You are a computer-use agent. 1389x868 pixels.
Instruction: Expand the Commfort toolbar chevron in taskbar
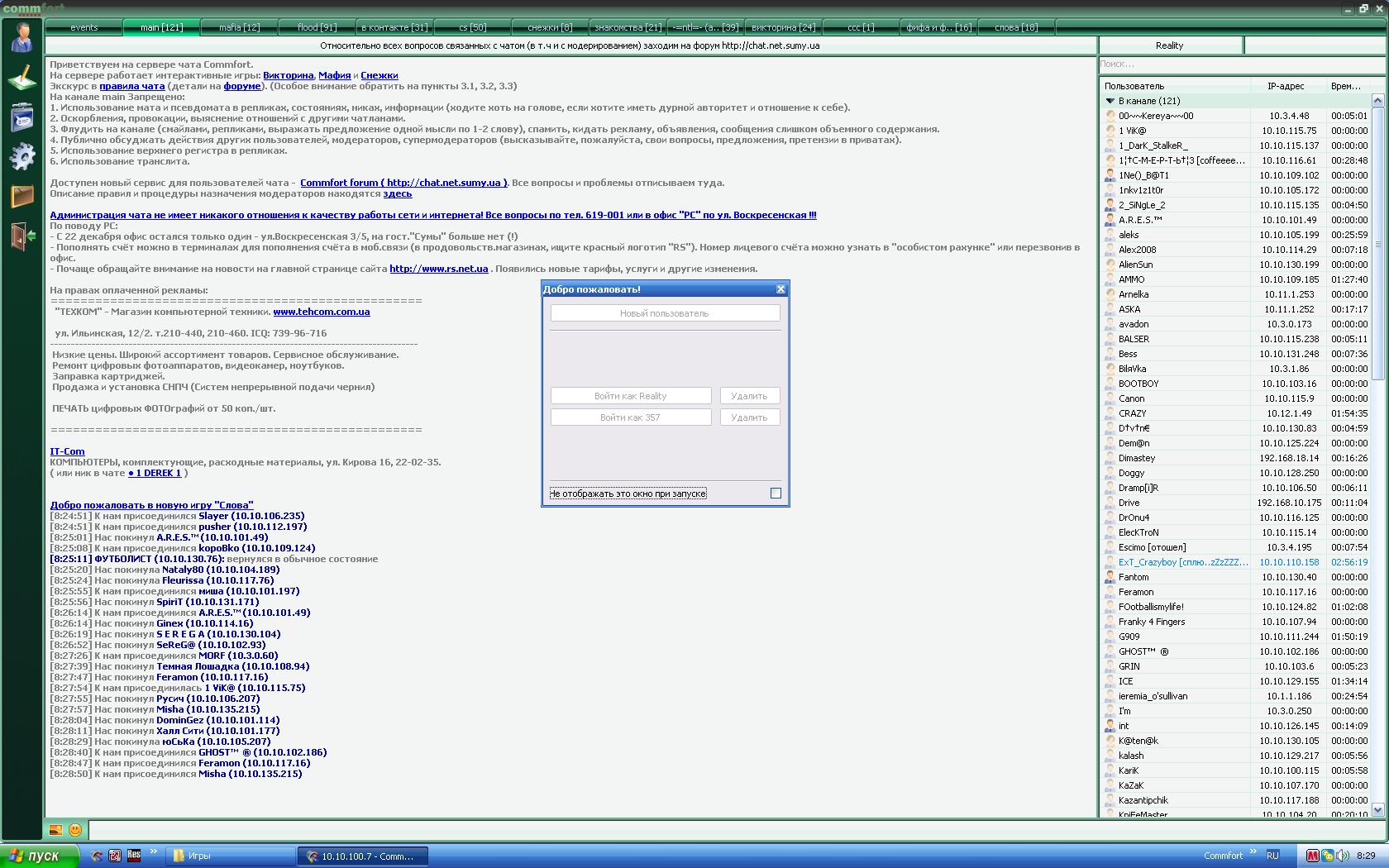click(x=1253, y=851)
